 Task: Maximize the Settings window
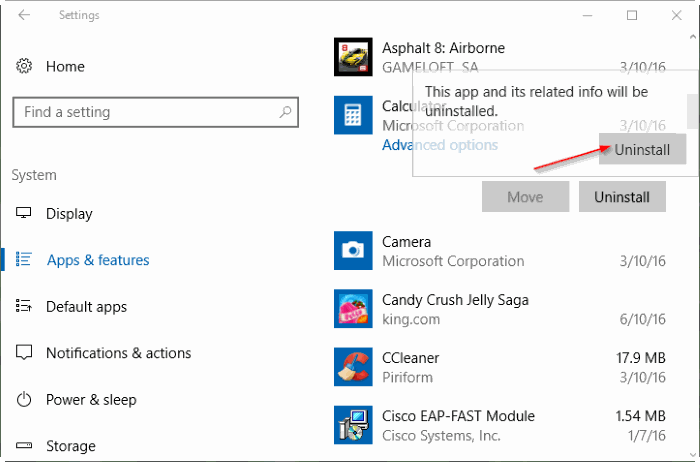(632, 16)
